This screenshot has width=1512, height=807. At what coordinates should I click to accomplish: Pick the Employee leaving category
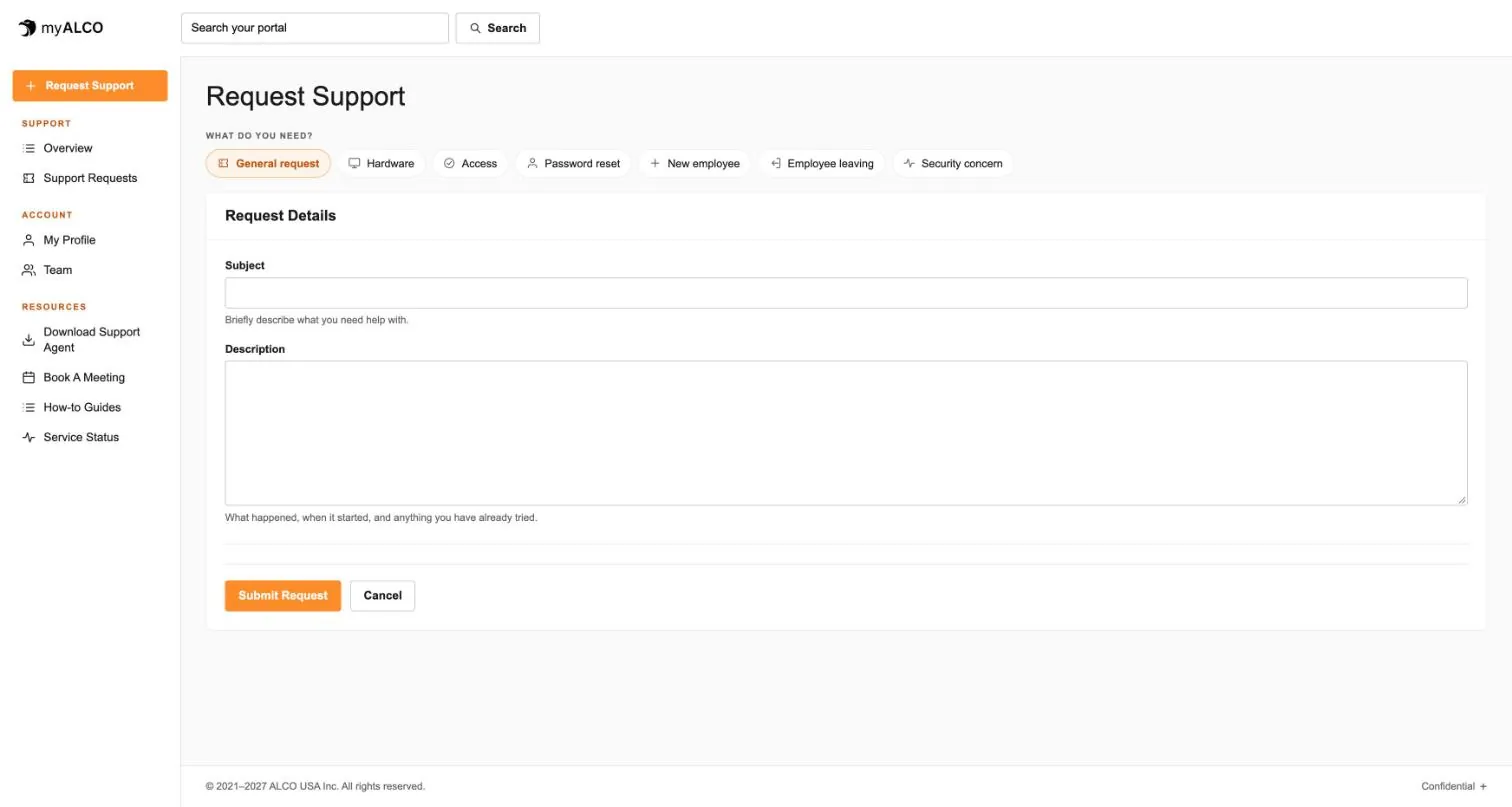click(x=822, y=163)
